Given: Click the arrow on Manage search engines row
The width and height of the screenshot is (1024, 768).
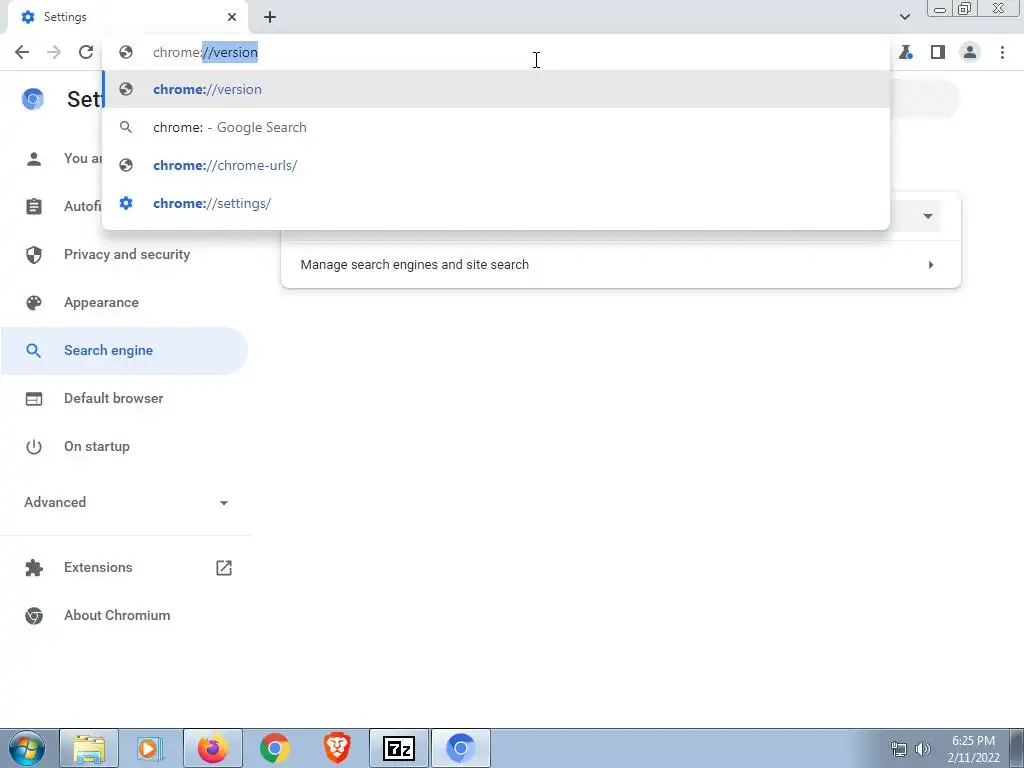Looking at the screenshot, I should click(931, 264).
